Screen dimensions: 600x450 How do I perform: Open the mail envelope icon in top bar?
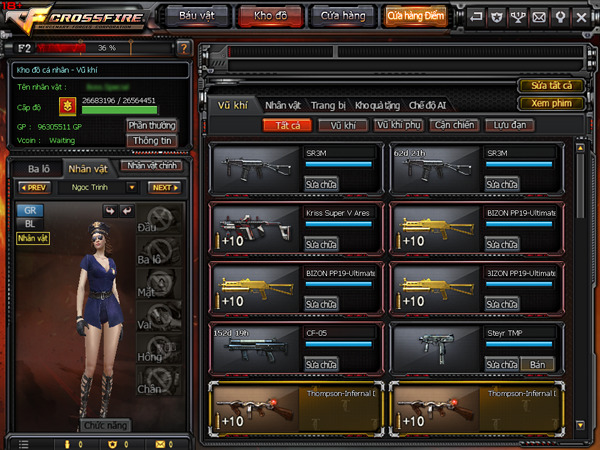pos(539,17)
